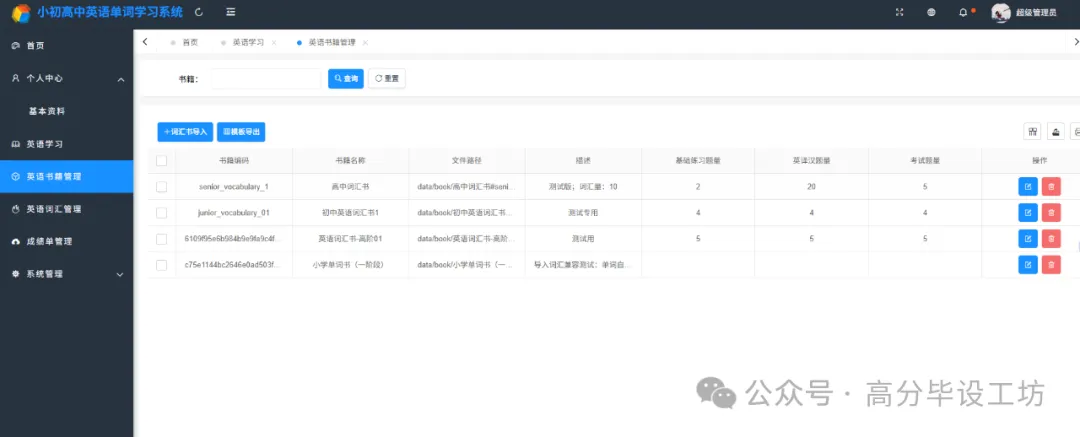Screen dimensions: 1080x437
Task: Open the globe language switcher
Action: pos(931,12)
